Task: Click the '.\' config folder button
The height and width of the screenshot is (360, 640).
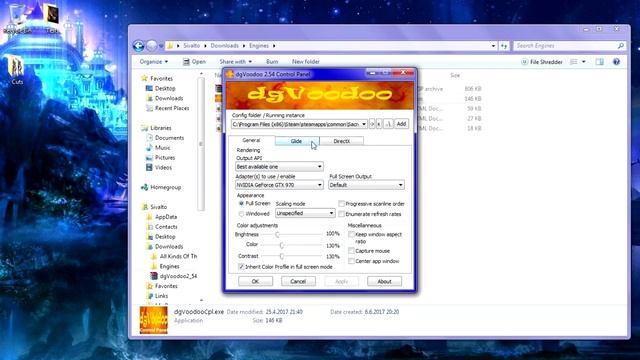Action: [388, 124]
